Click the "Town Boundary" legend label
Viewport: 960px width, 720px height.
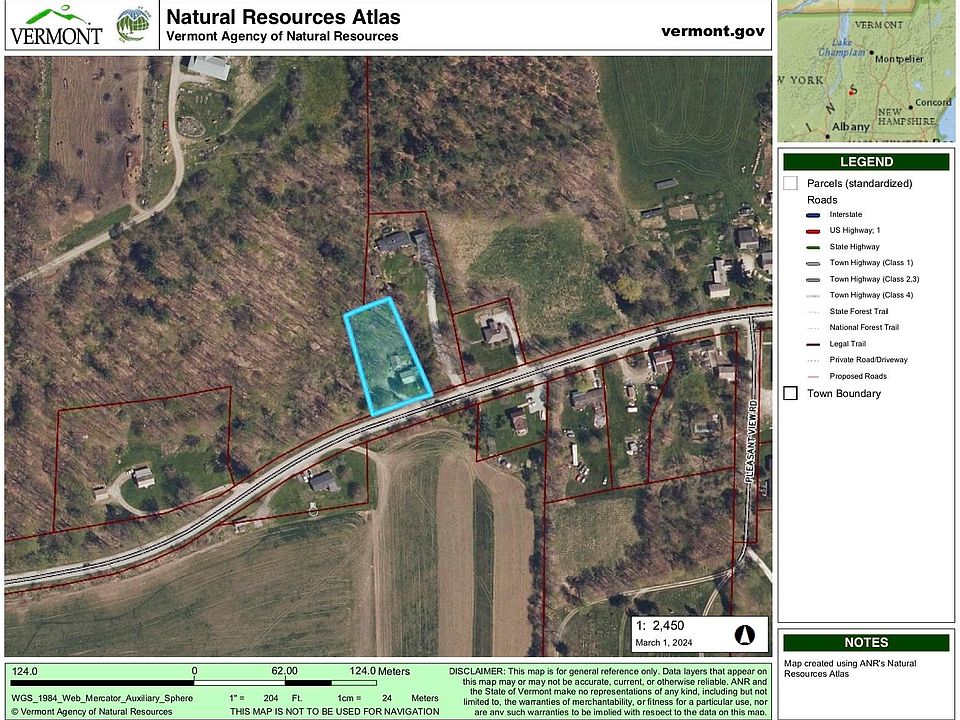[844, 394]
